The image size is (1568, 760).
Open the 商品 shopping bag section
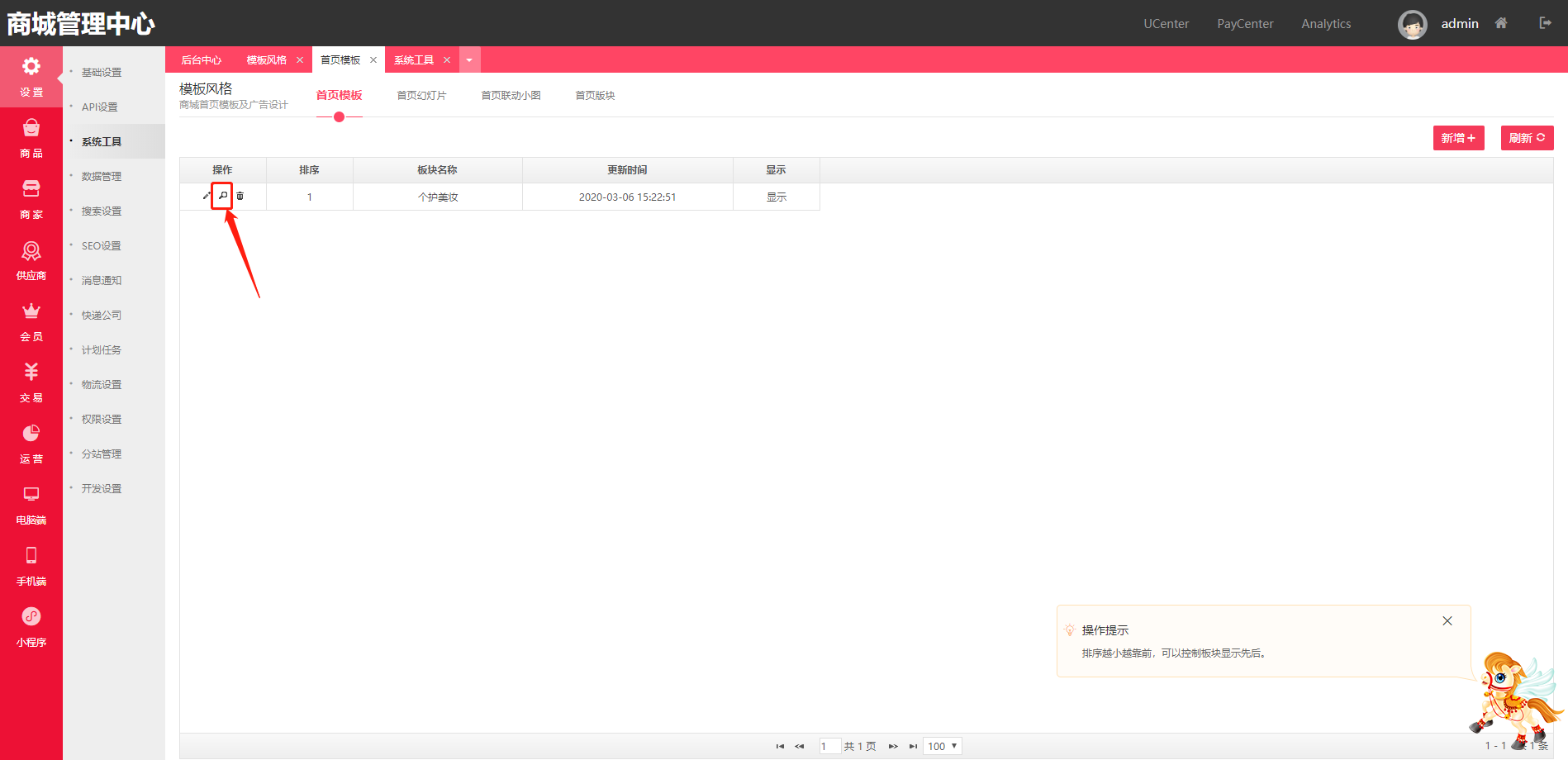coord(31,127)
